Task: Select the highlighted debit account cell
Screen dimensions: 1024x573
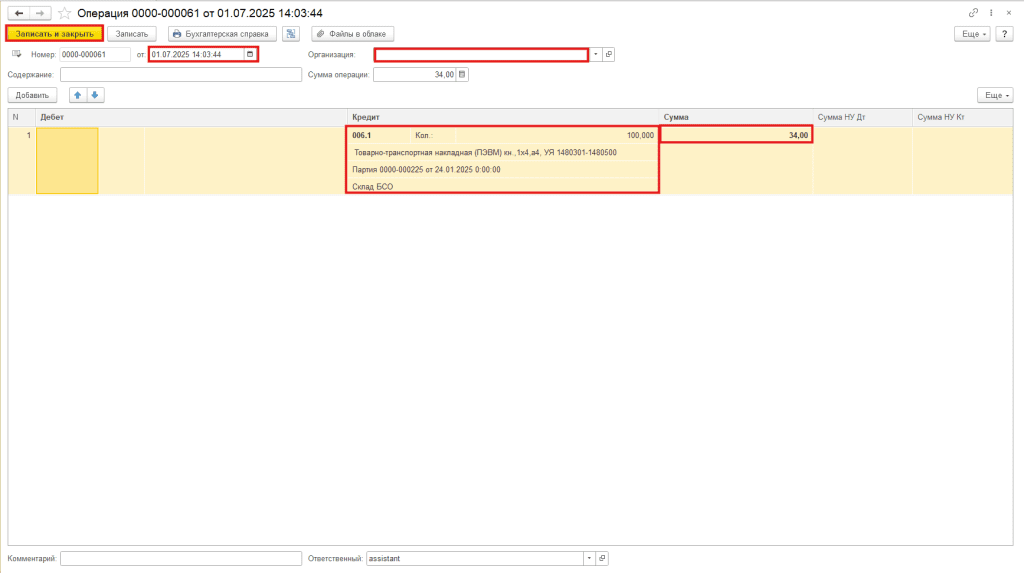Action: (x=67, y=161)
